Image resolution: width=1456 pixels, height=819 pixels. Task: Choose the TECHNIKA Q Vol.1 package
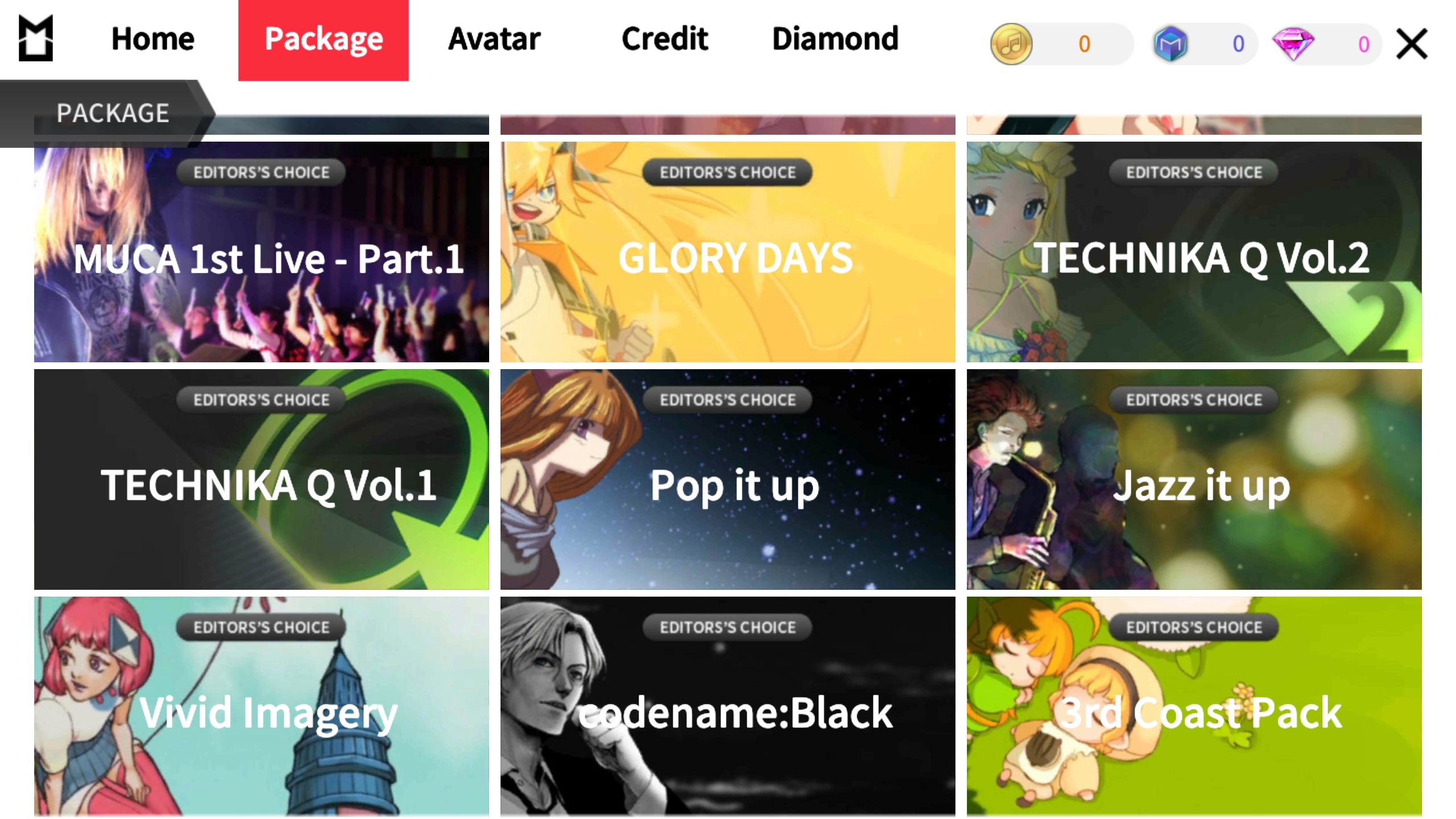pyautogui.click(x=262, y=479)
